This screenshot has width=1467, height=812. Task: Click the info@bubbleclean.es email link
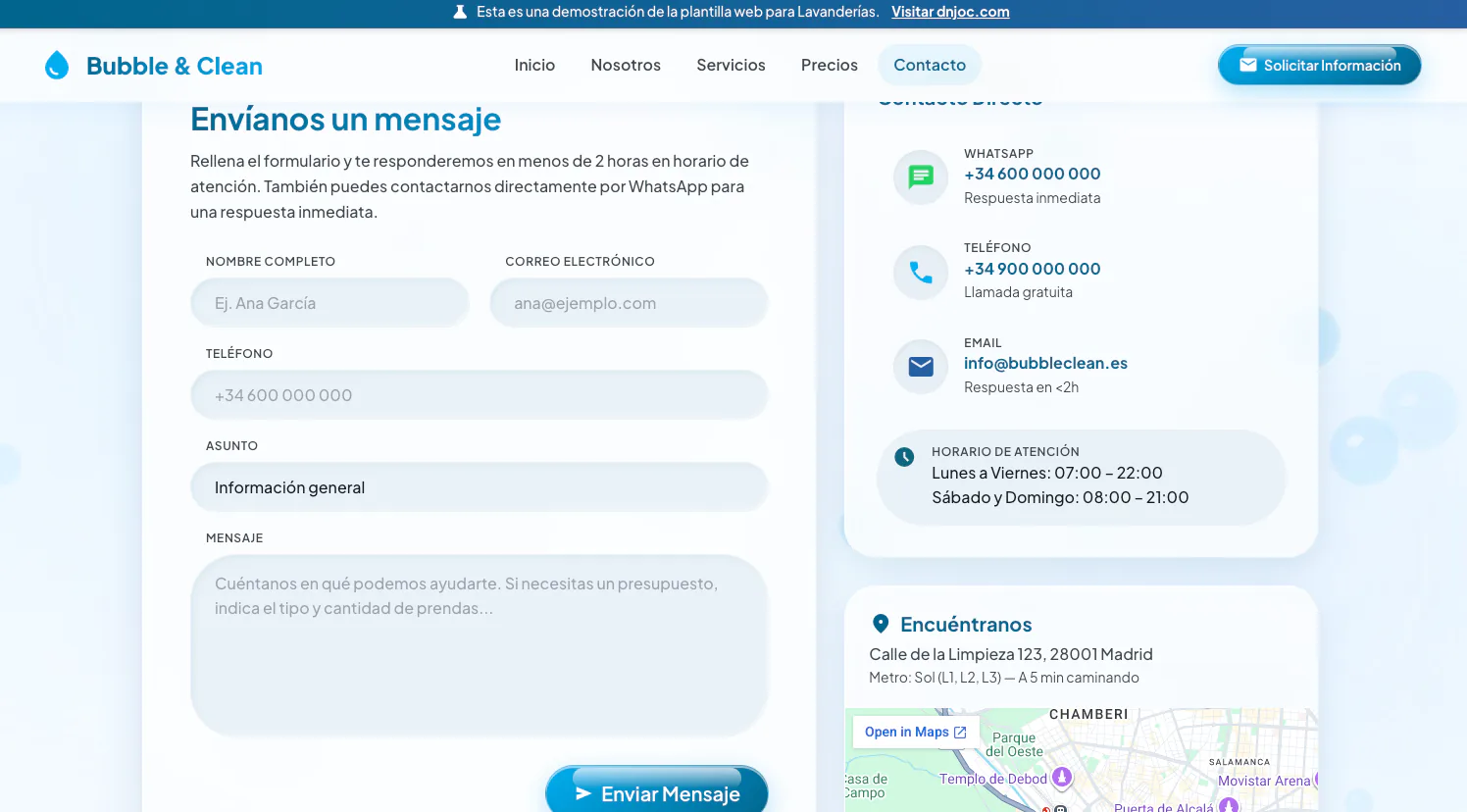click(x=1045, y=363)
